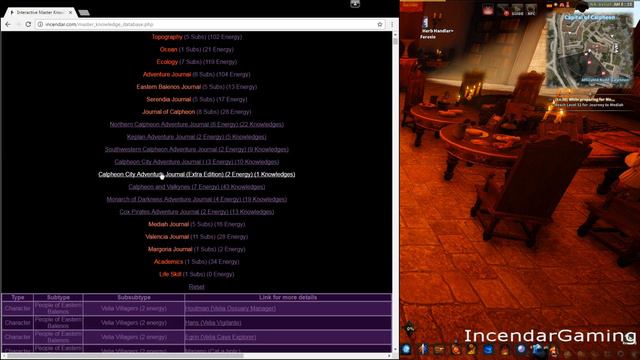This screenshot has width=640, height=360.
Task: Bookmark this page with the star
Action: 380,24
